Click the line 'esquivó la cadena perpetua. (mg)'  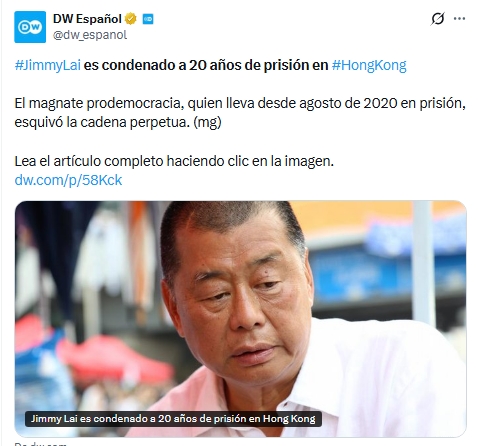point(118,122)
